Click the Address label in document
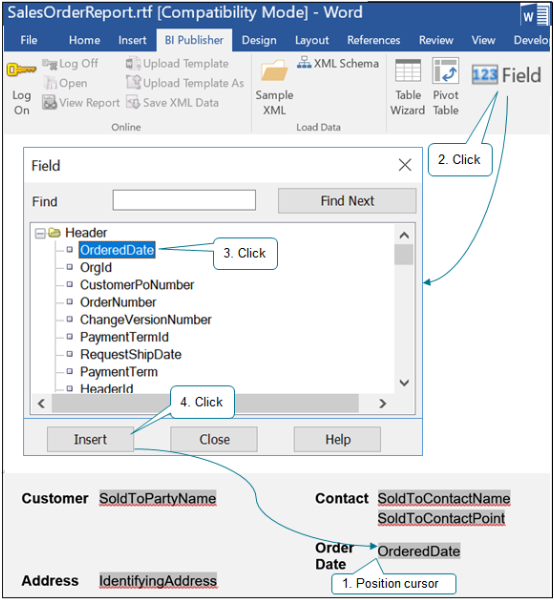Image resolution: width=554 pixels, height=600 pixels. (x=50, y=580)
